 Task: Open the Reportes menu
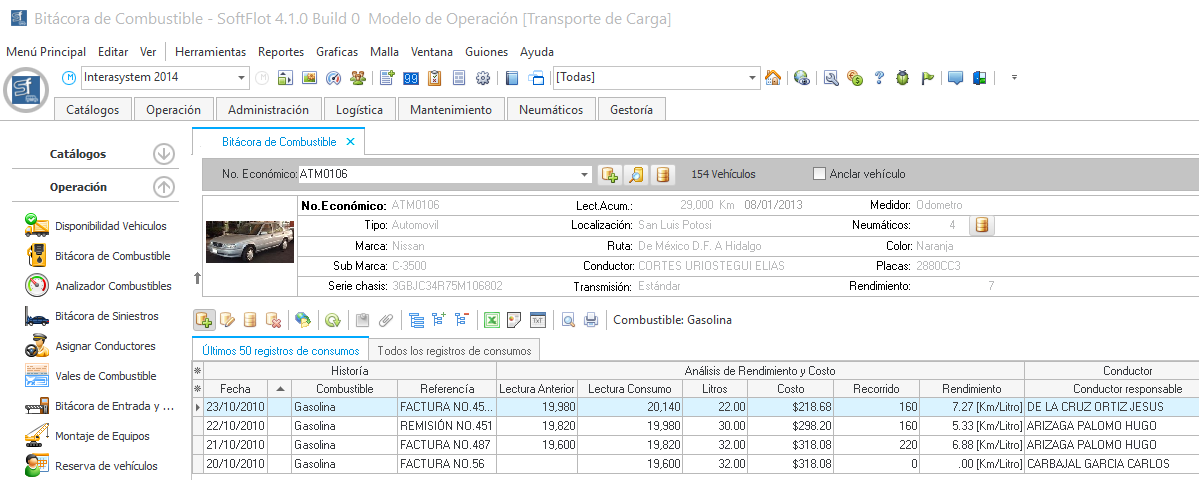point(280,52)
